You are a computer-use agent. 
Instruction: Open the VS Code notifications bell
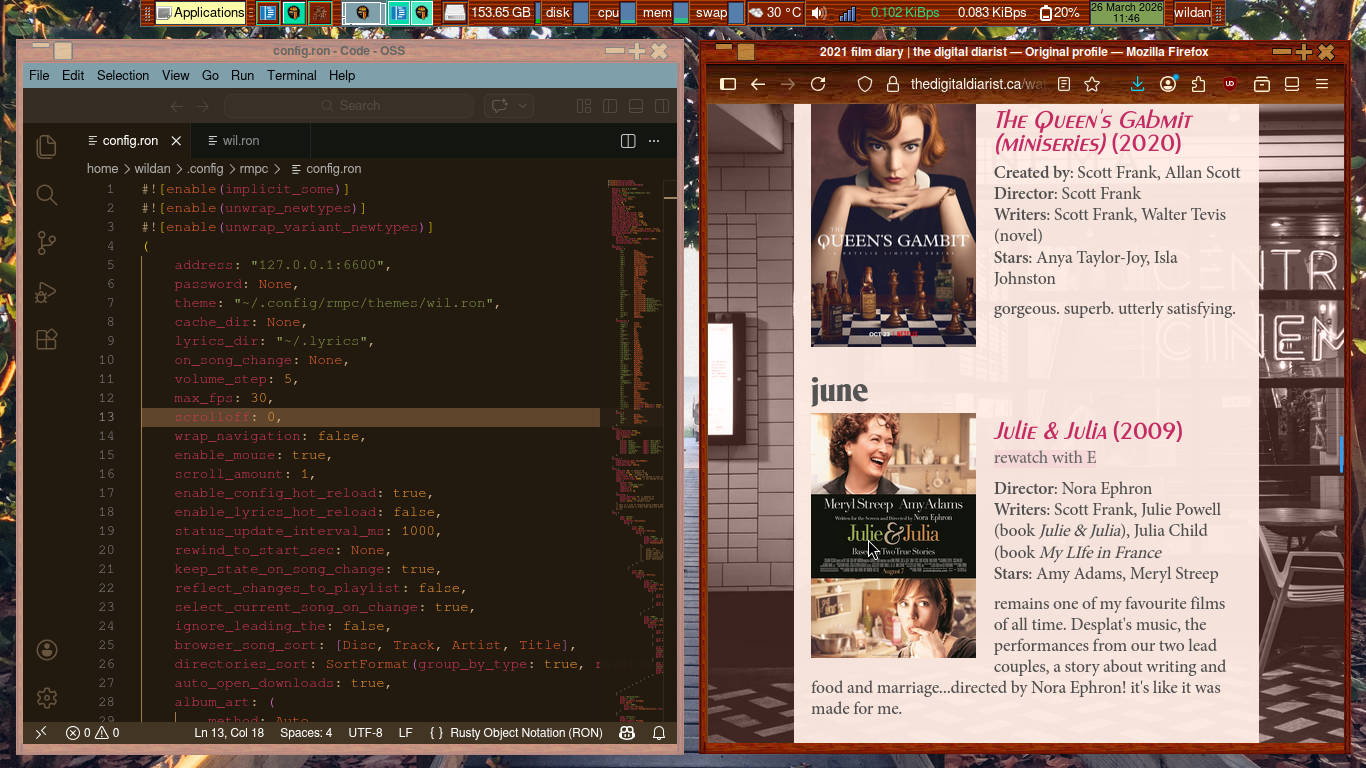[659, 733]
